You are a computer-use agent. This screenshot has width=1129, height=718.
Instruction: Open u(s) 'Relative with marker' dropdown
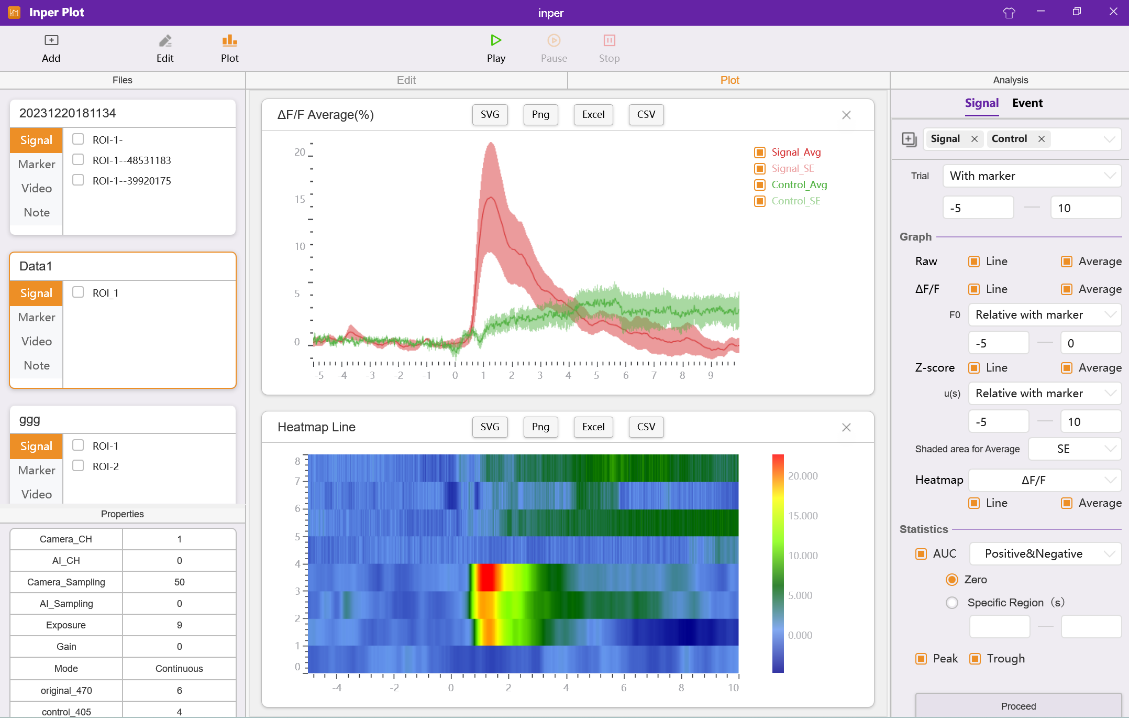pyautogui.click(x=1045, y=393)
